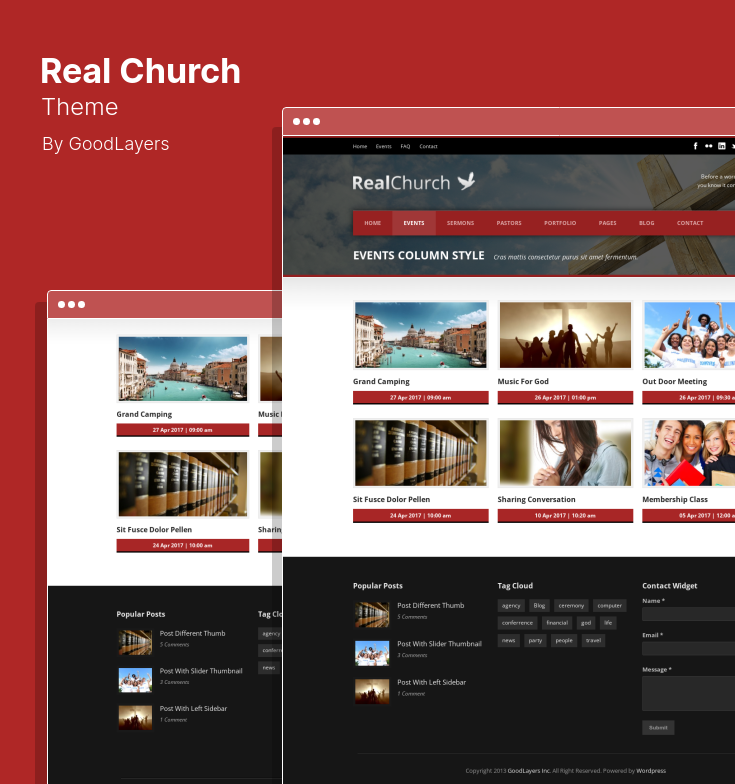Focus the Name field in Contact Widget
Viewport: 735px width, 784px height.
pyautogui.click(x=688, y=614)
